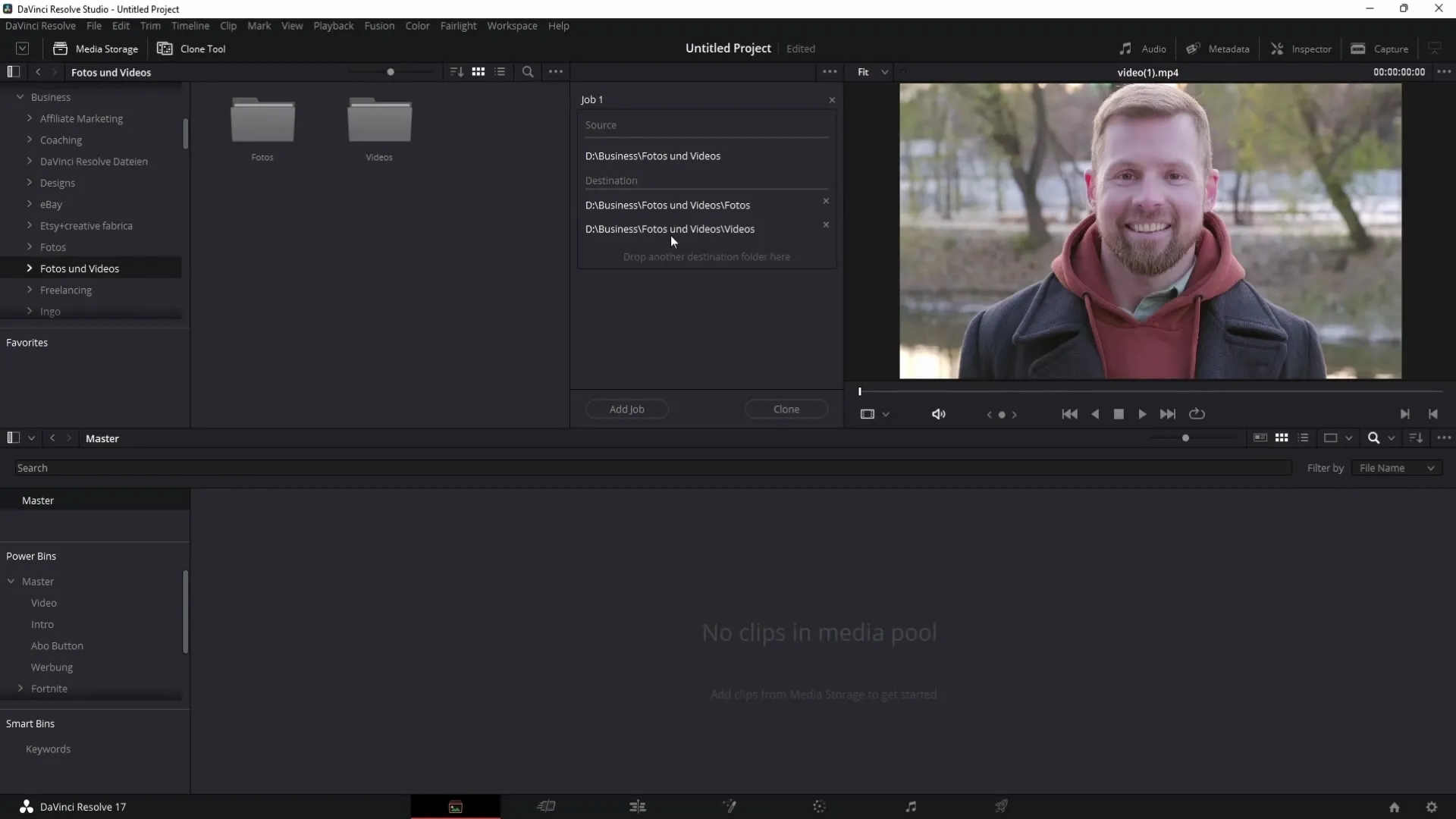Expand the Affiliate Marketing folder

click(x=30, y=118)
